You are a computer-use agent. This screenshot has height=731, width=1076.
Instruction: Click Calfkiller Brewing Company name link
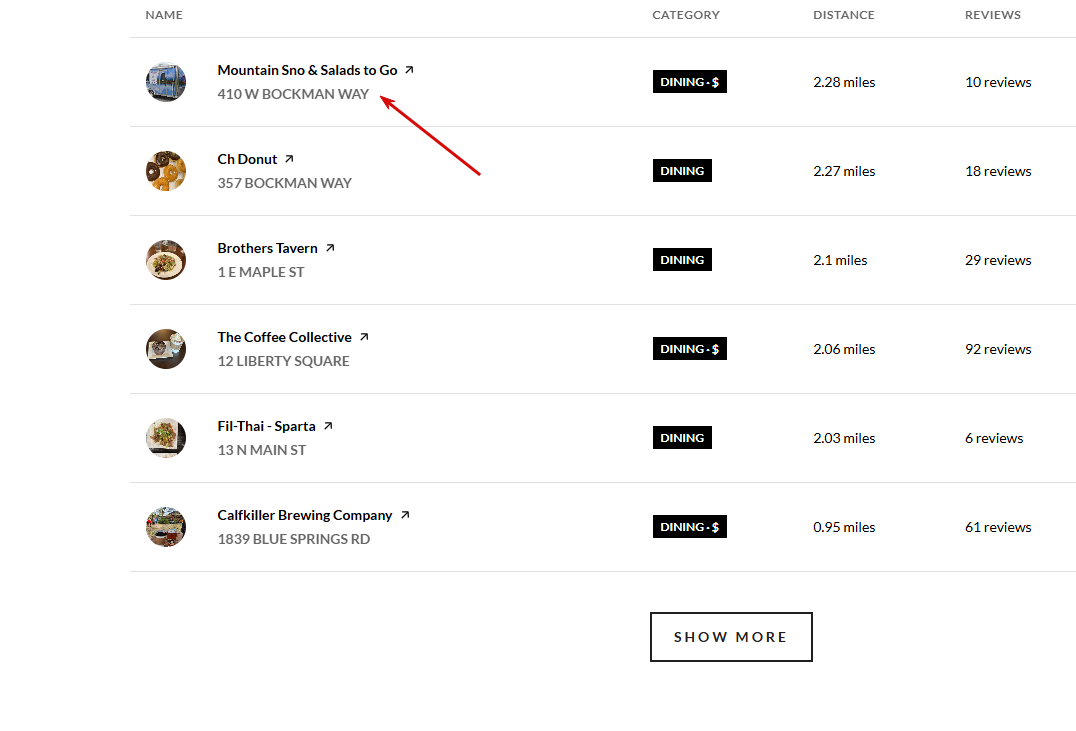(x=305, y=515)
